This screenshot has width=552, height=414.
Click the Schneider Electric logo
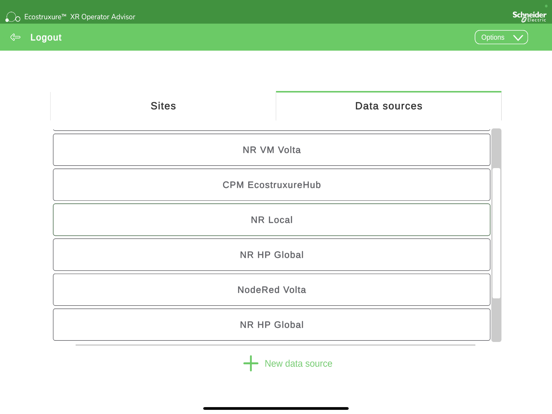pyautogui.click(x=529, y=16)
